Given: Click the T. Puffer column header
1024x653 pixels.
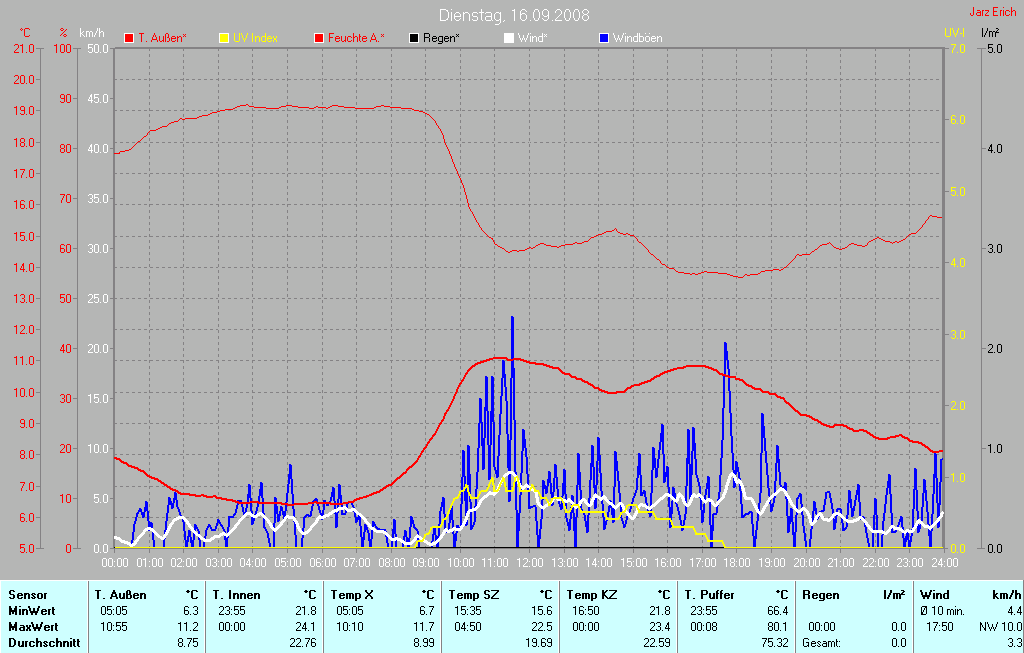Looking at the screenshot, I should coord(710,595).
